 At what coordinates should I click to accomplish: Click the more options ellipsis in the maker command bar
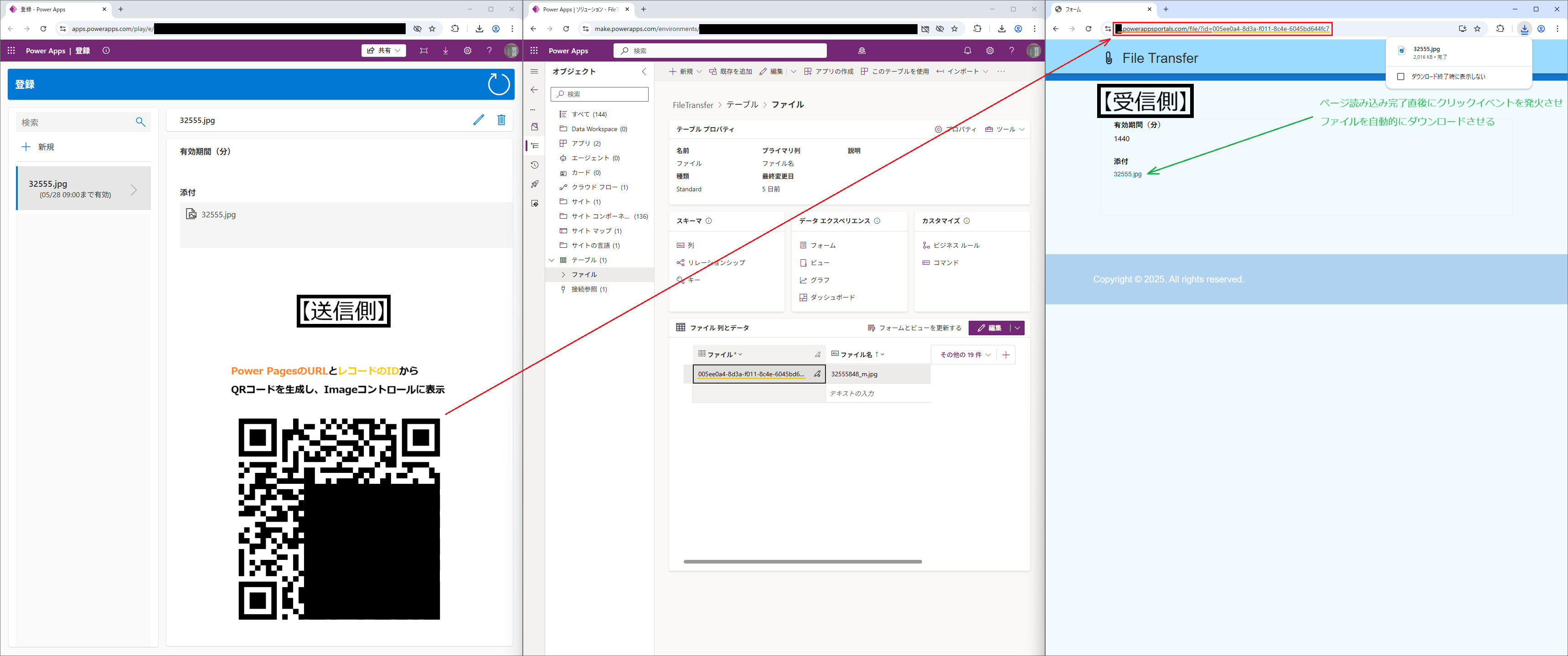1001,71
